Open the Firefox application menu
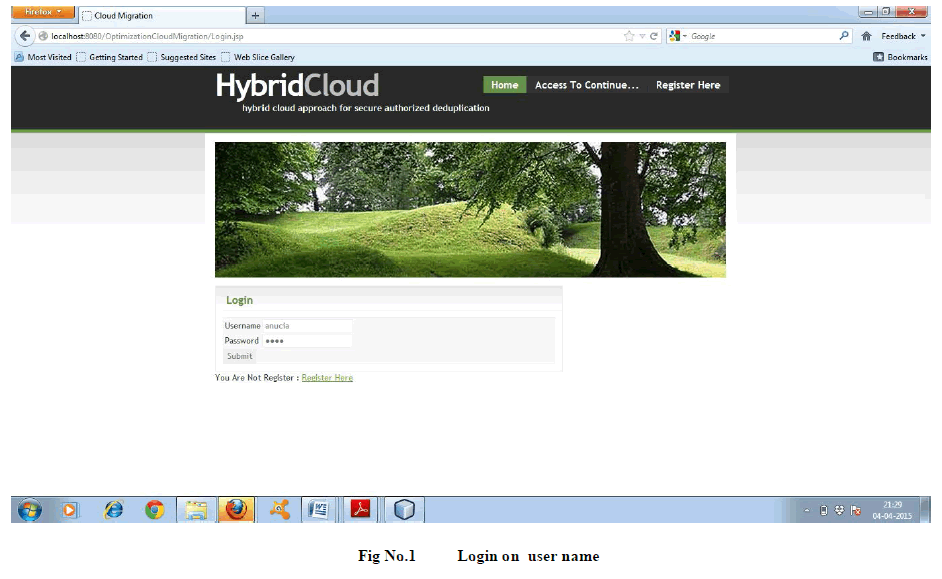The height and width of the screenshot is (579, 942). pyautogui.click(x=42, y=13)
